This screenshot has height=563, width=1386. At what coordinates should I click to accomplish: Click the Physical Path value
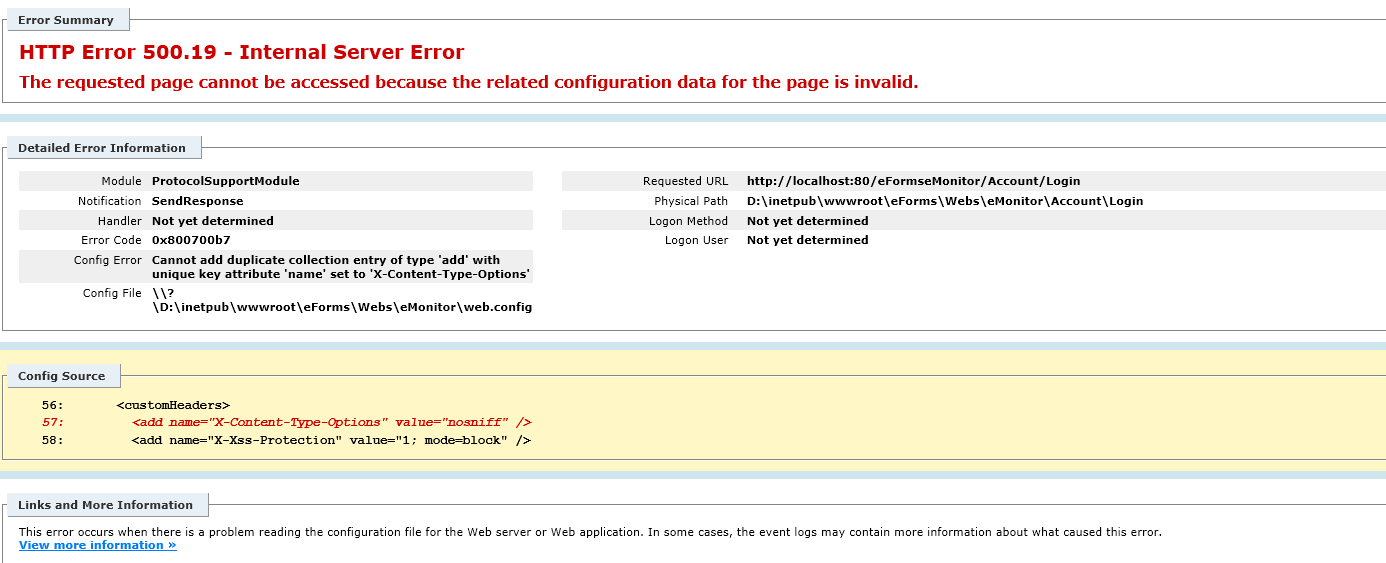(x=944, y=201)
